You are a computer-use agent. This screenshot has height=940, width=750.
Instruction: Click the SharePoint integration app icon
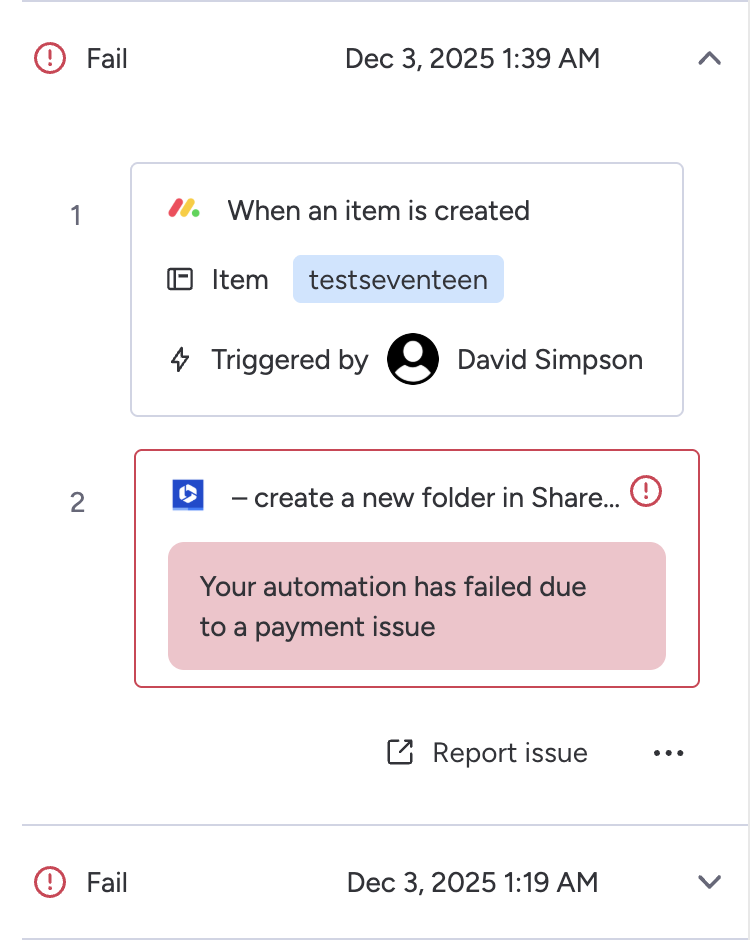[188, 495]
